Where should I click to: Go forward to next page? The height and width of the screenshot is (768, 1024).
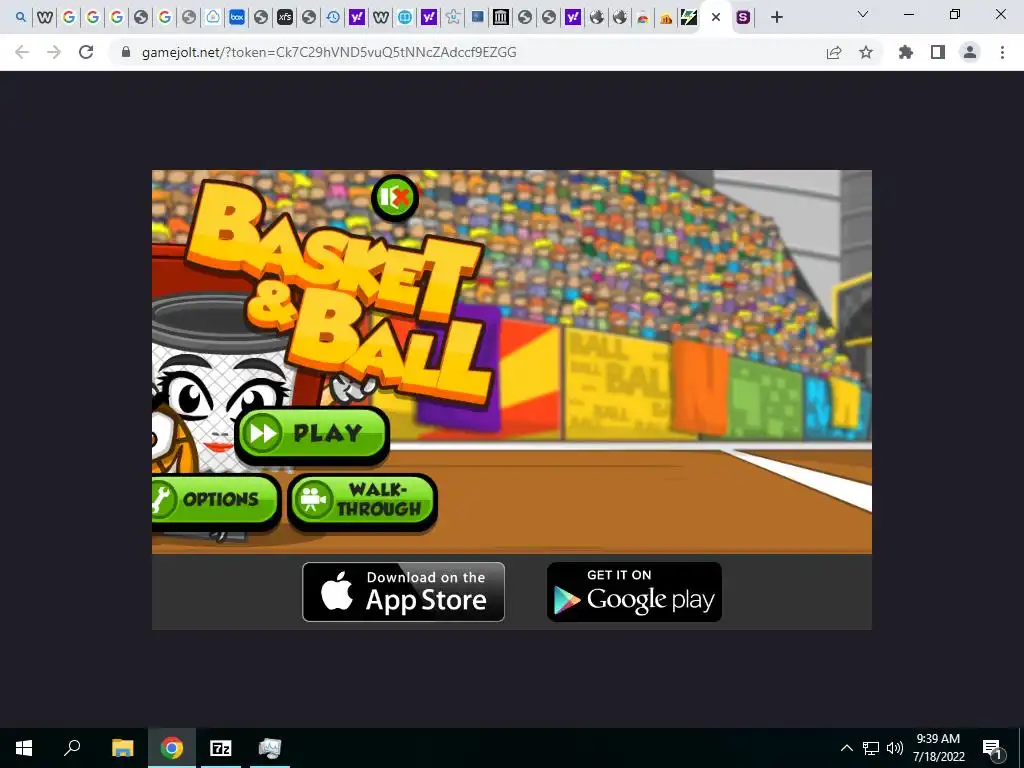pos(54,52)
